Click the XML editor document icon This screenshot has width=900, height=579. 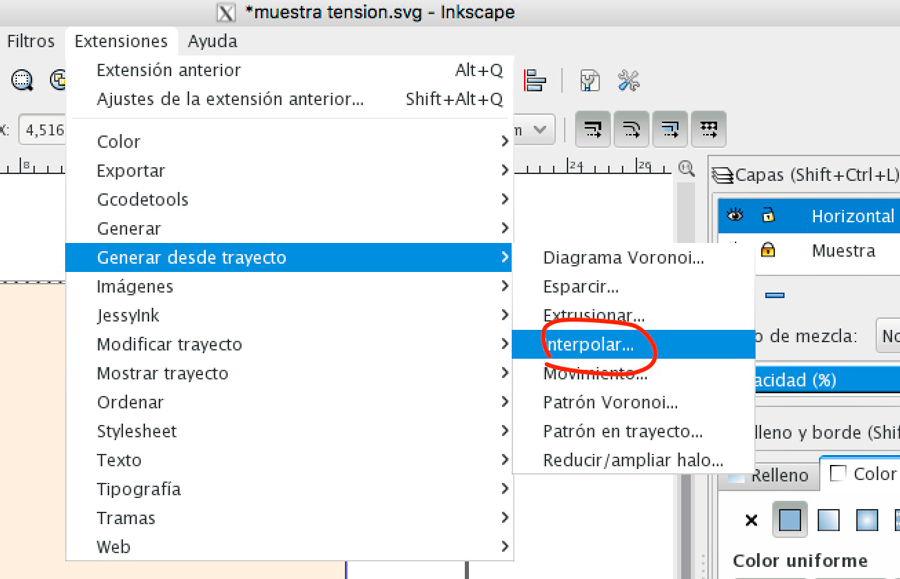point(590,82)
